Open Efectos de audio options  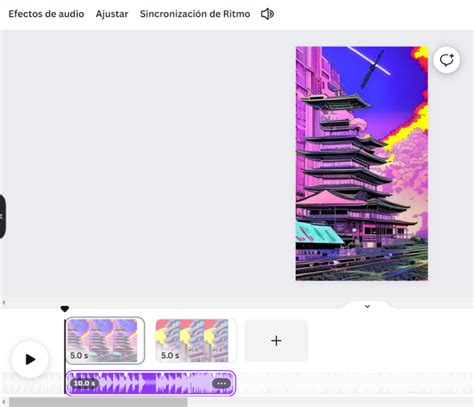point(46,14)
